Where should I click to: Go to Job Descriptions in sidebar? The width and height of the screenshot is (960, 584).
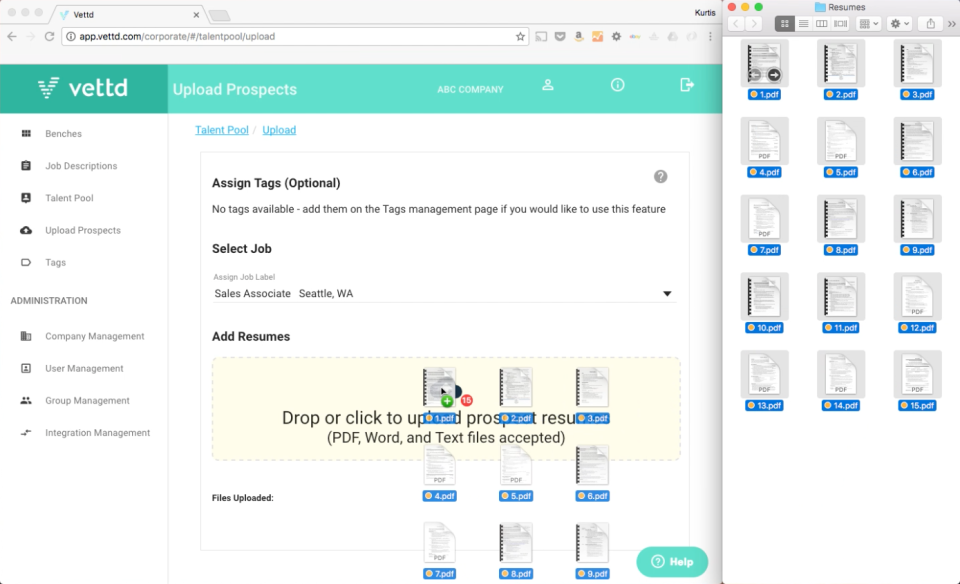(81, 166)
